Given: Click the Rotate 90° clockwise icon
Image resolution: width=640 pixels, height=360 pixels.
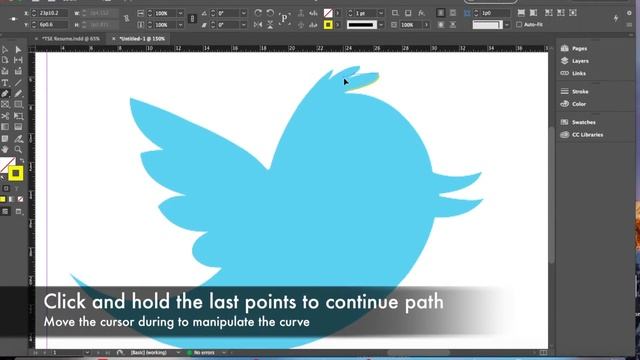Looking at the screenshot, I should (258, 13).
